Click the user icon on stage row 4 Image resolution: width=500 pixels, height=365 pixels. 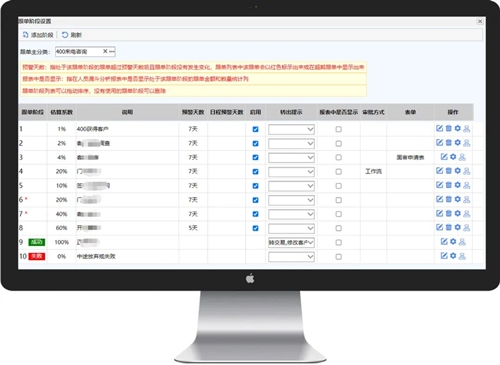pyautogui.click(x=467, y=171)
